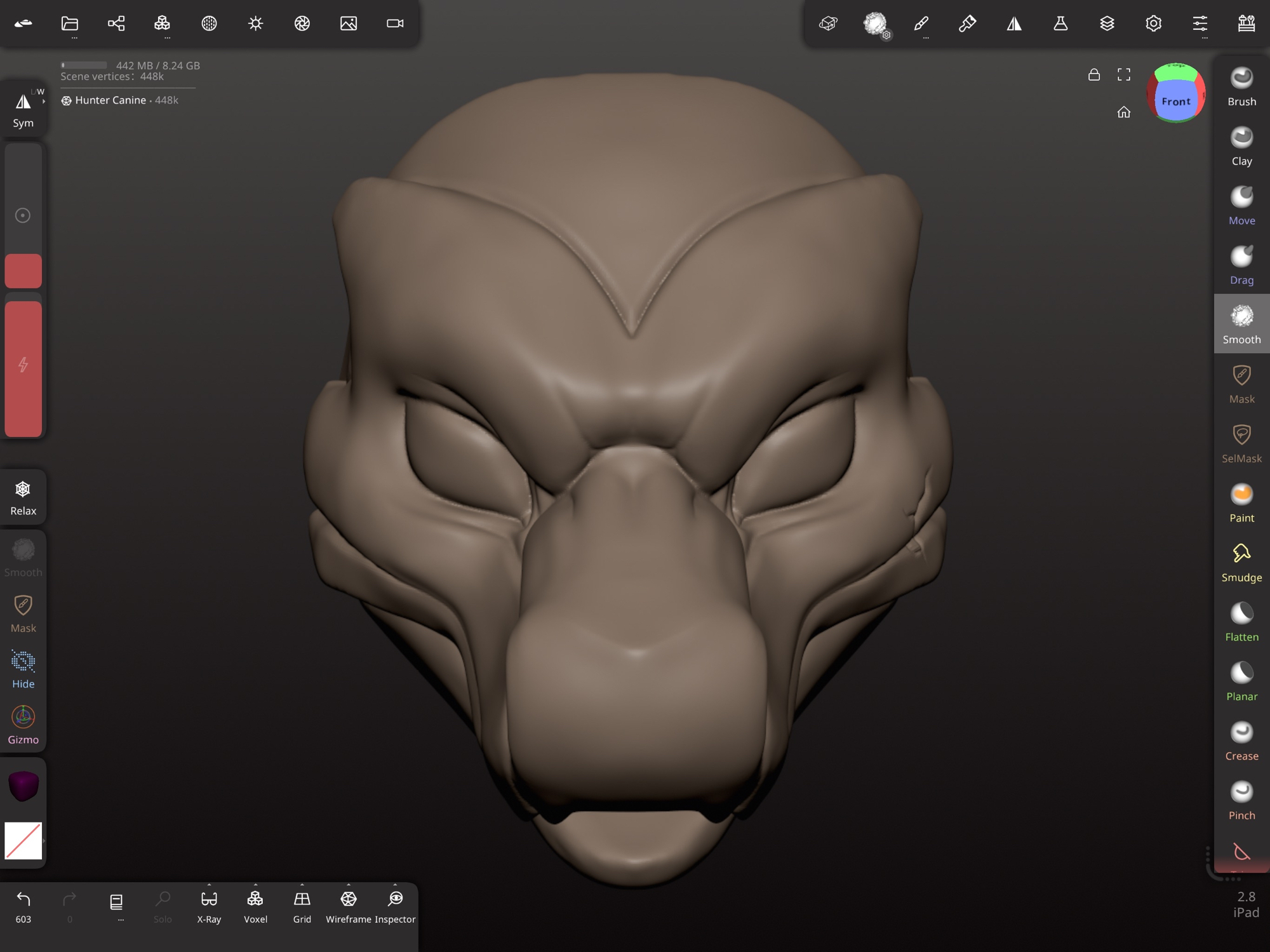Open the layers menu

click(x=1107, y=23)
